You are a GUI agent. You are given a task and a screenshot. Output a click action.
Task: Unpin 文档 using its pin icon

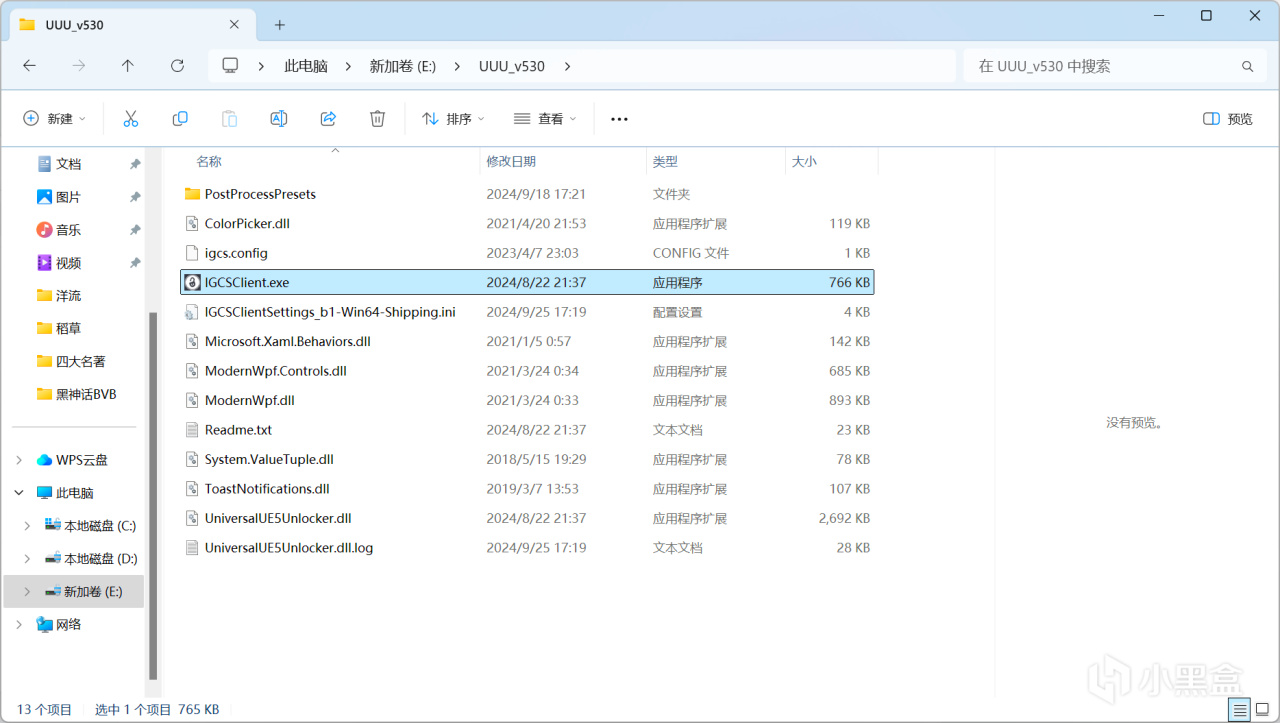(x=135, y=164)
